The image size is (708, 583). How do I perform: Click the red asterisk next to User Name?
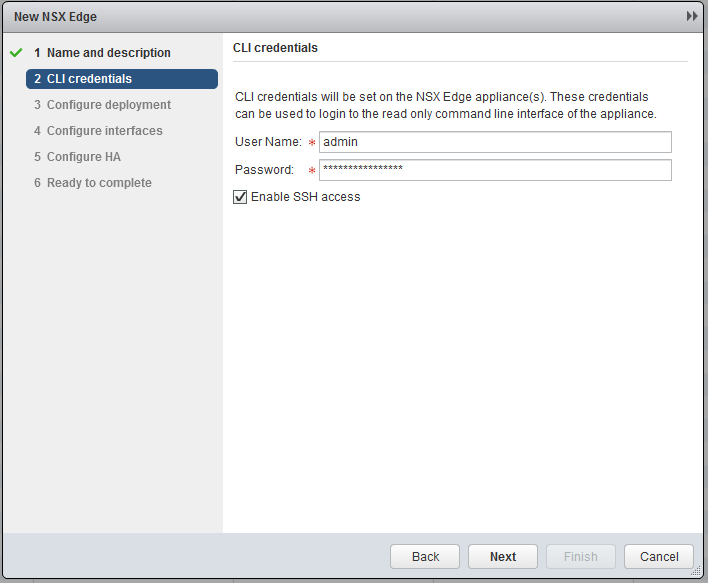coord(311,143)
